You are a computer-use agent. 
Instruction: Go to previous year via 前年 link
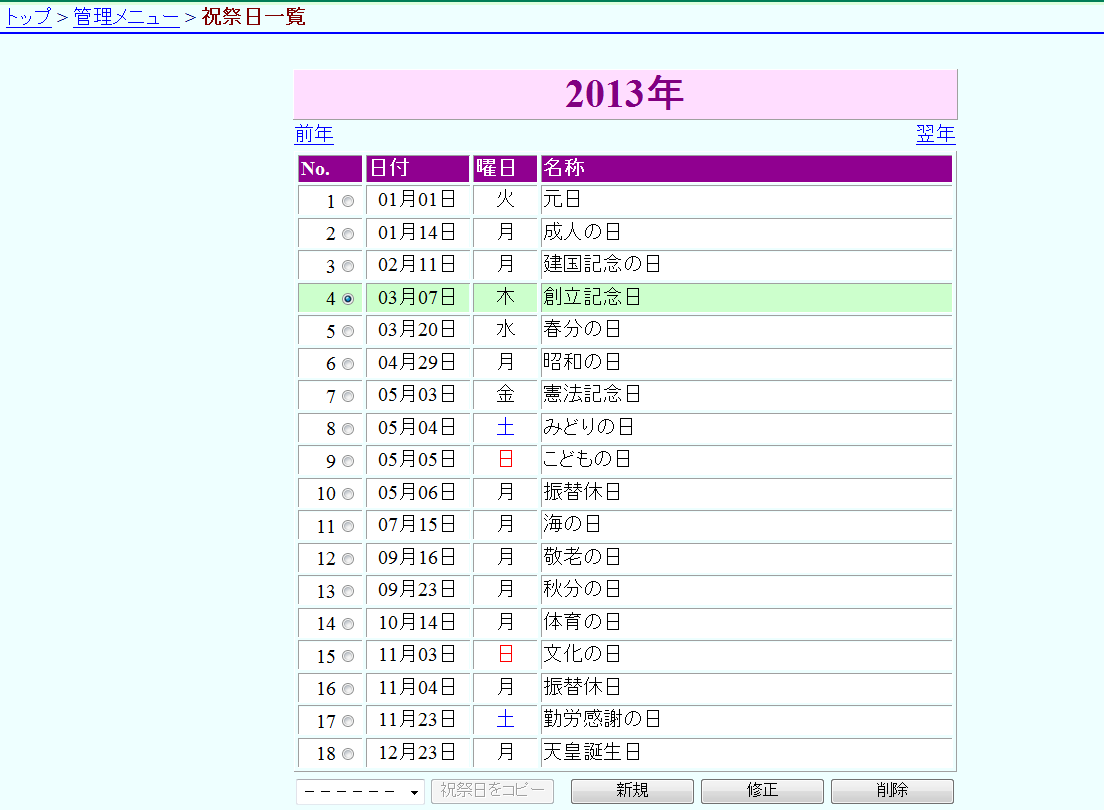click(x=314, y=134)
